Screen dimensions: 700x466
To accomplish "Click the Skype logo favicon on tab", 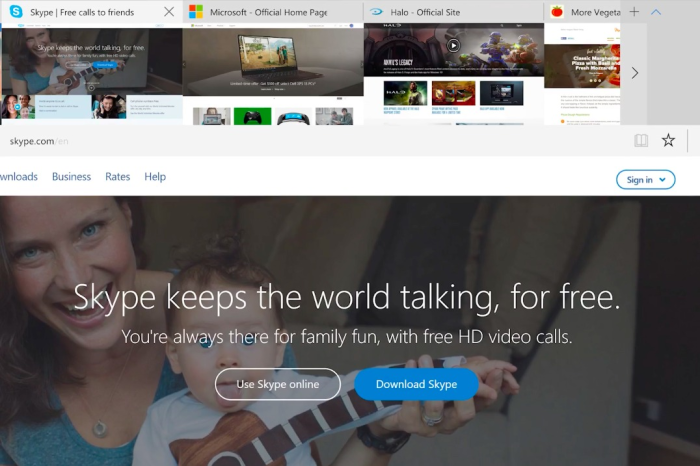I will tap(16, 12).
